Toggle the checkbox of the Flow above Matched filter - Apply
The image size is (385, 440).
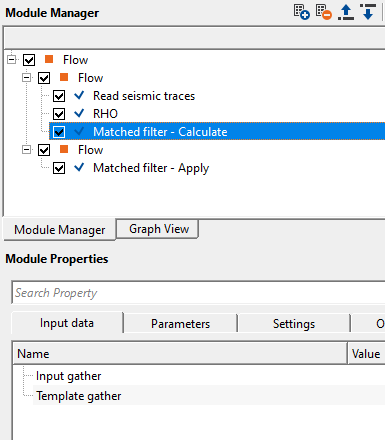(x=44, y=150)
